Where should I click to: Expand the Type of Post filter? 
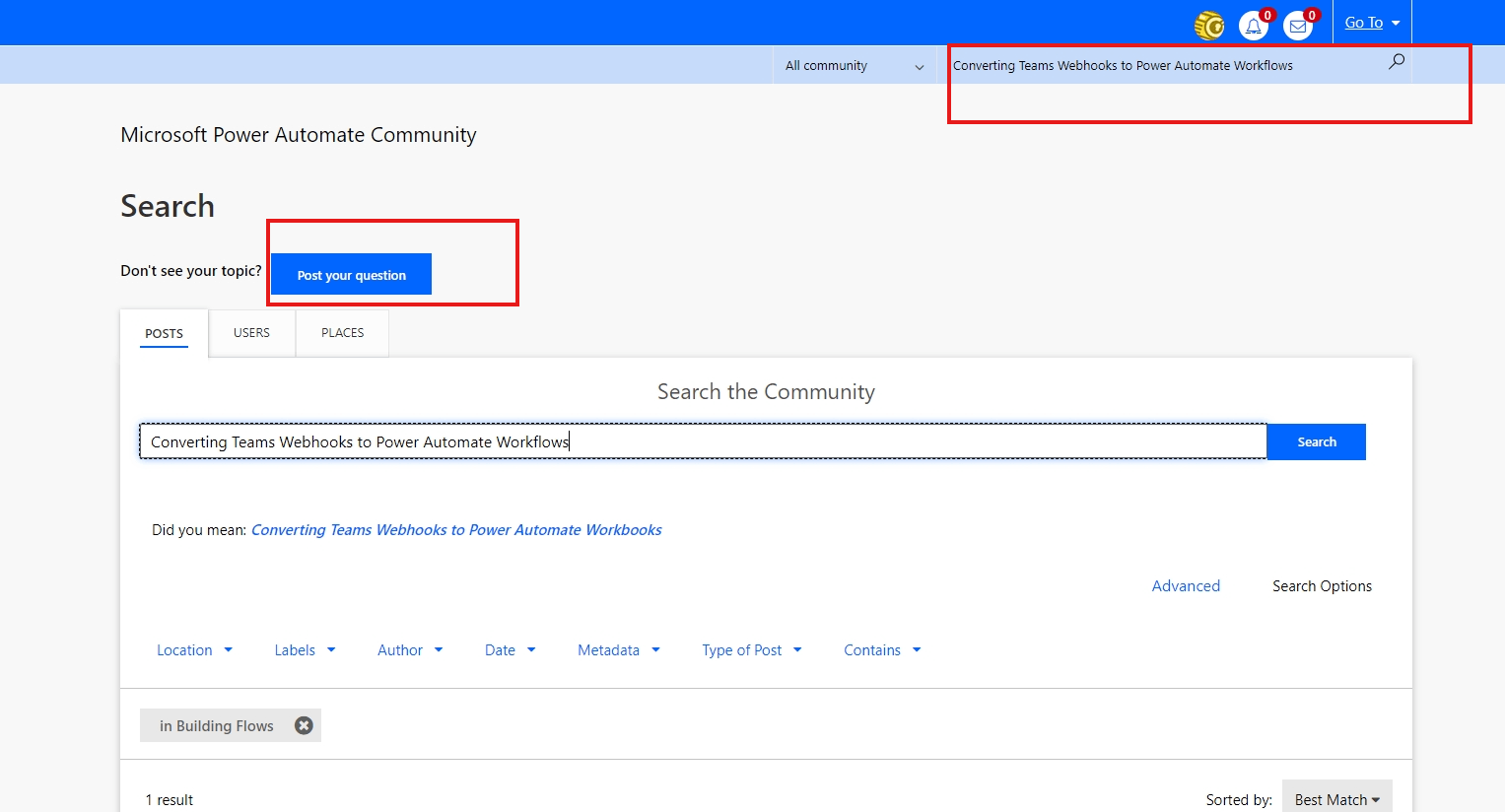pyautogui.click(x=752, y=650)
